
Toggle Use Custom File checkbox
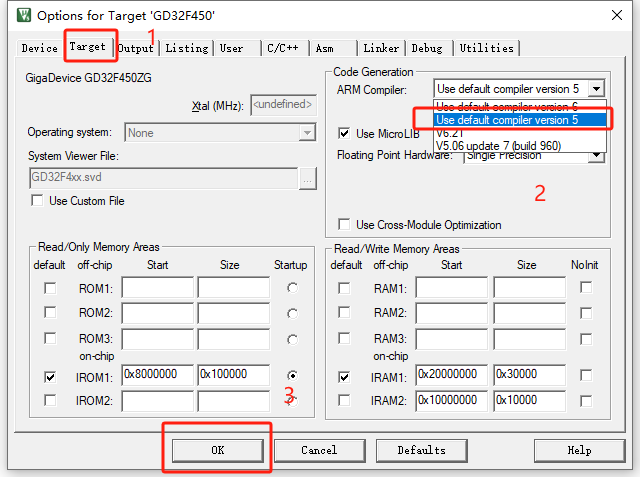point(37,201)
